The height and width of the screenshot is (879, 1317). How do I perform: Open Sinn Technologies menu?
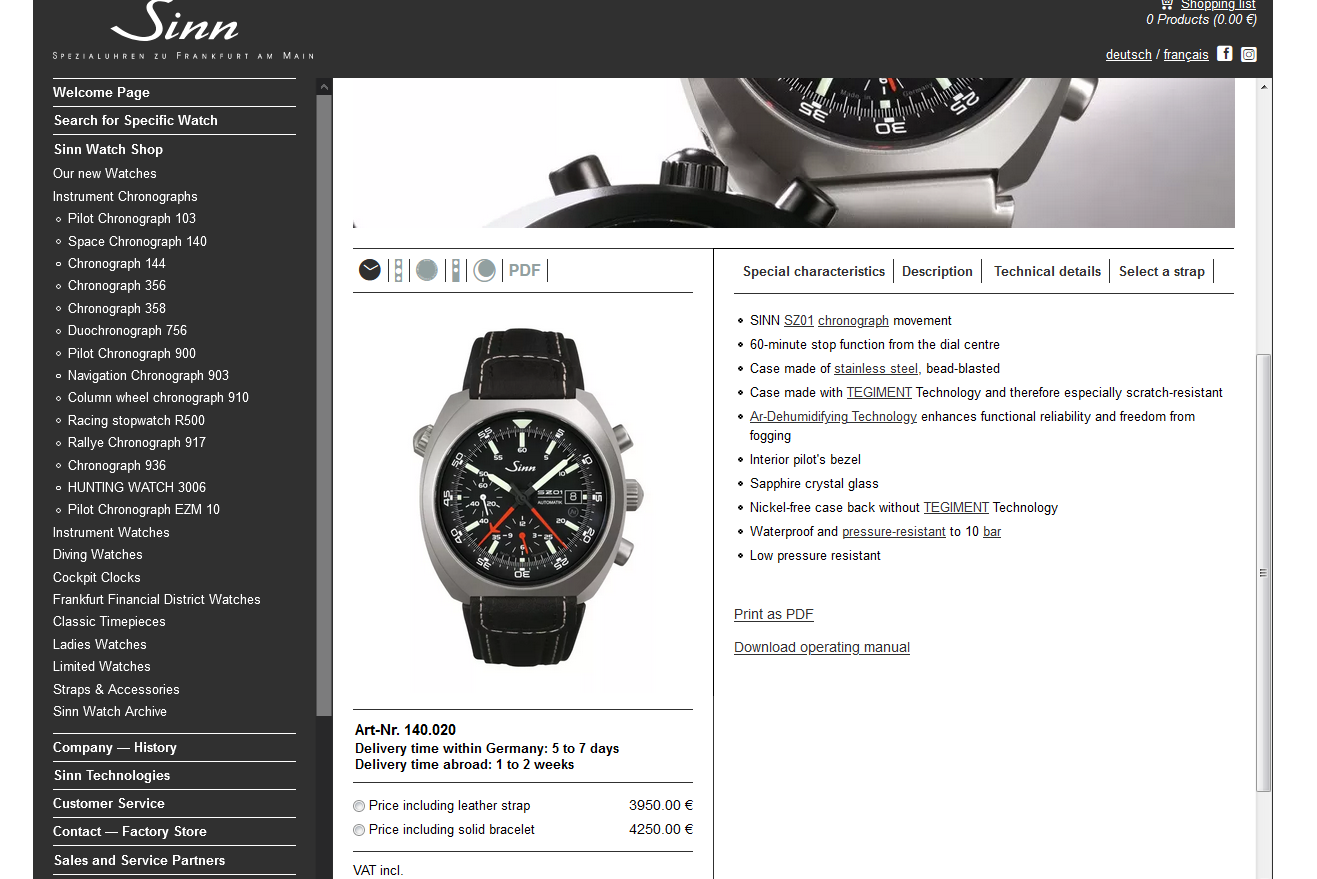112,775
